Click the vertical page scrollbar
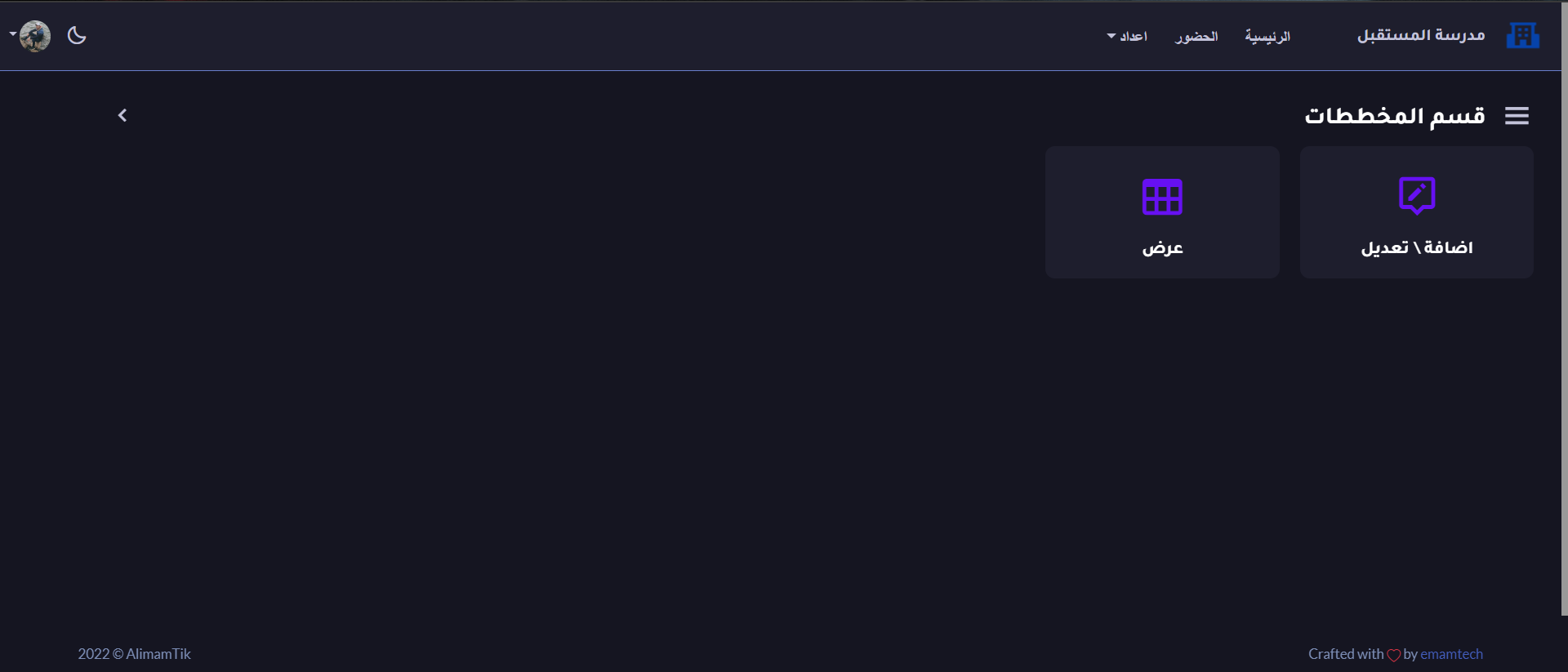This screenshot has height=672, width=1568. (1564, 327)
